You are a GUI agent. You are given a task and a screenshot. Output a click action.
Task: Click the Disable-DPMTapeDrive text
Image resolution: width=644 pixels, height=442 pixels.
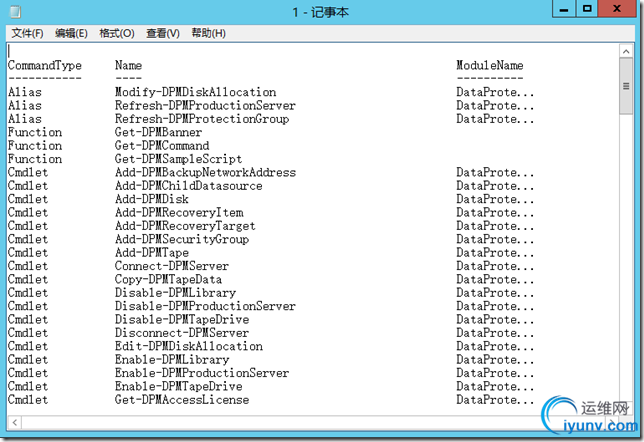click(182, 319)
